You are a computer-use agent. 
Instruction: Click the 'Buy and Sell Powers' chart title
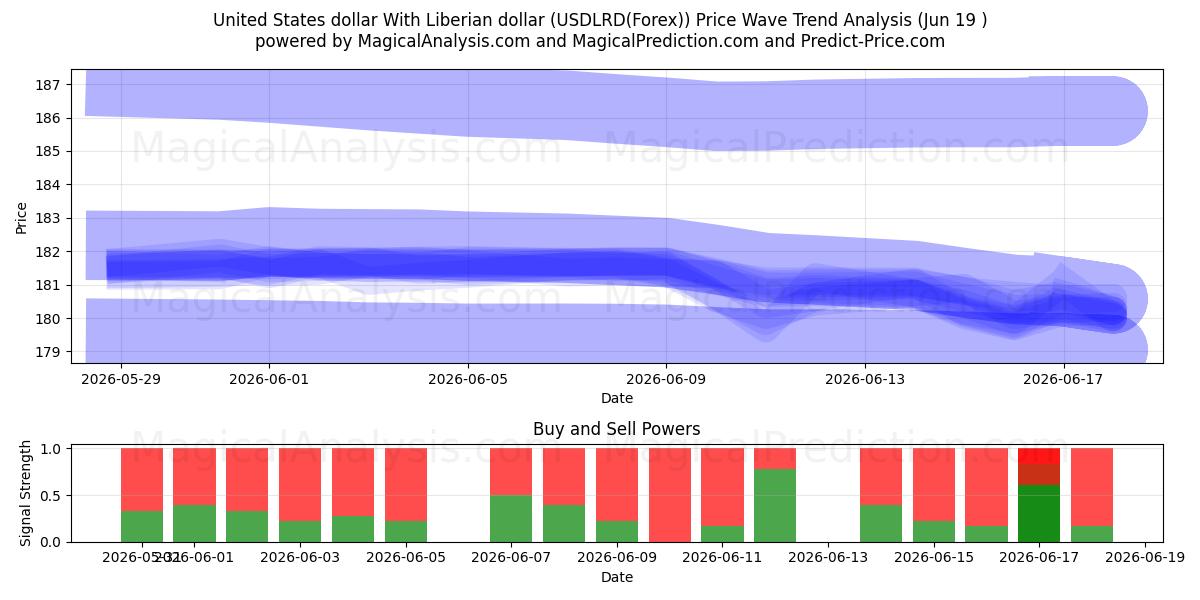click(617, 429)
